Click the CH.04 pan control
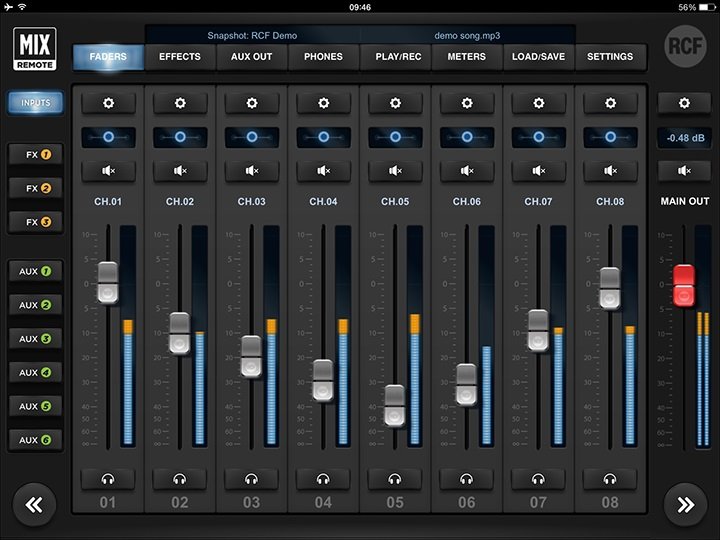Image resolution: width=720 pixels, height=540 pixels. (323, 137)
